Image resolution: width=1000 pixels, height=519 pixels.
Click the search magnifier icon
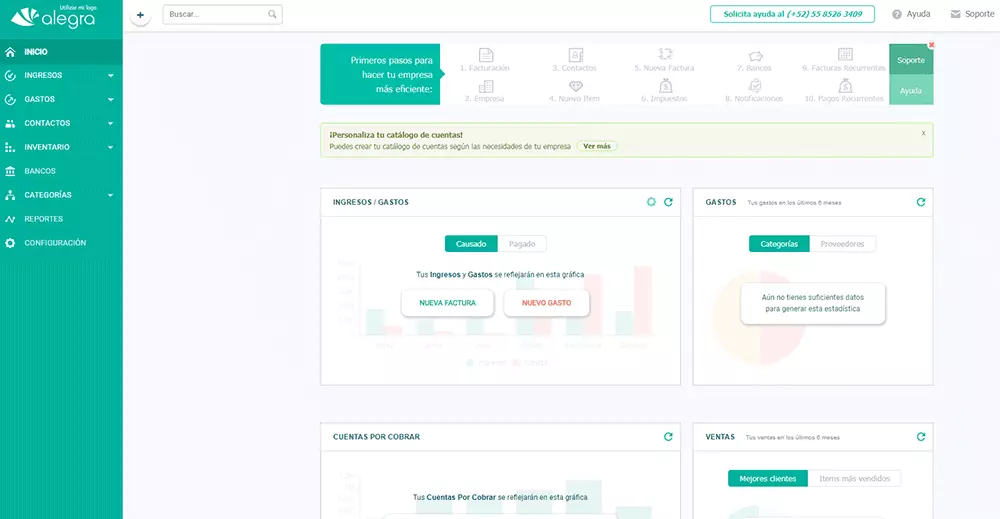pos(272,15)
